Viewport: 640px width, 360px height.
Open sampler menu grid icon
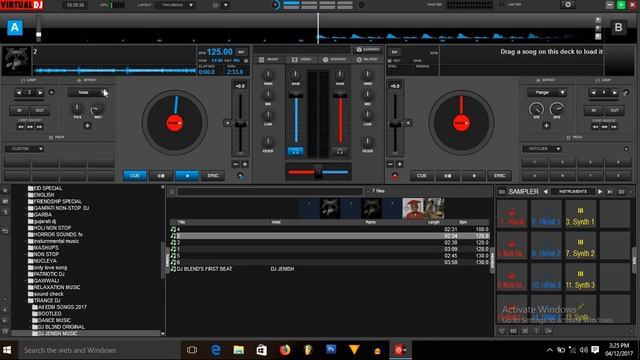502,191
